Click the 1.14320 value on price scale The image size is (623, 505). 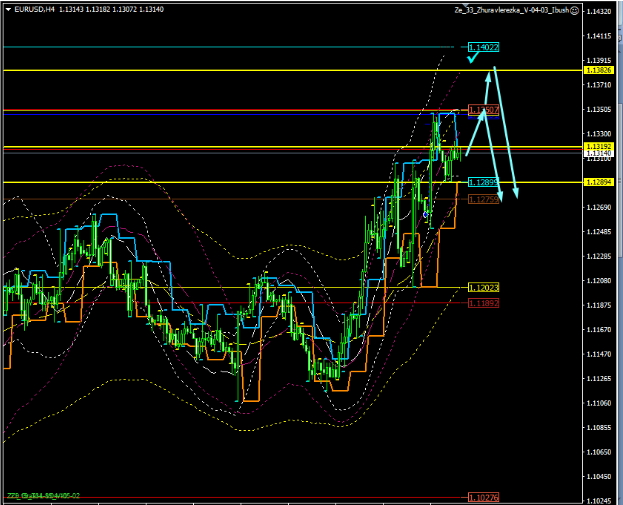[x=600, y=12]
